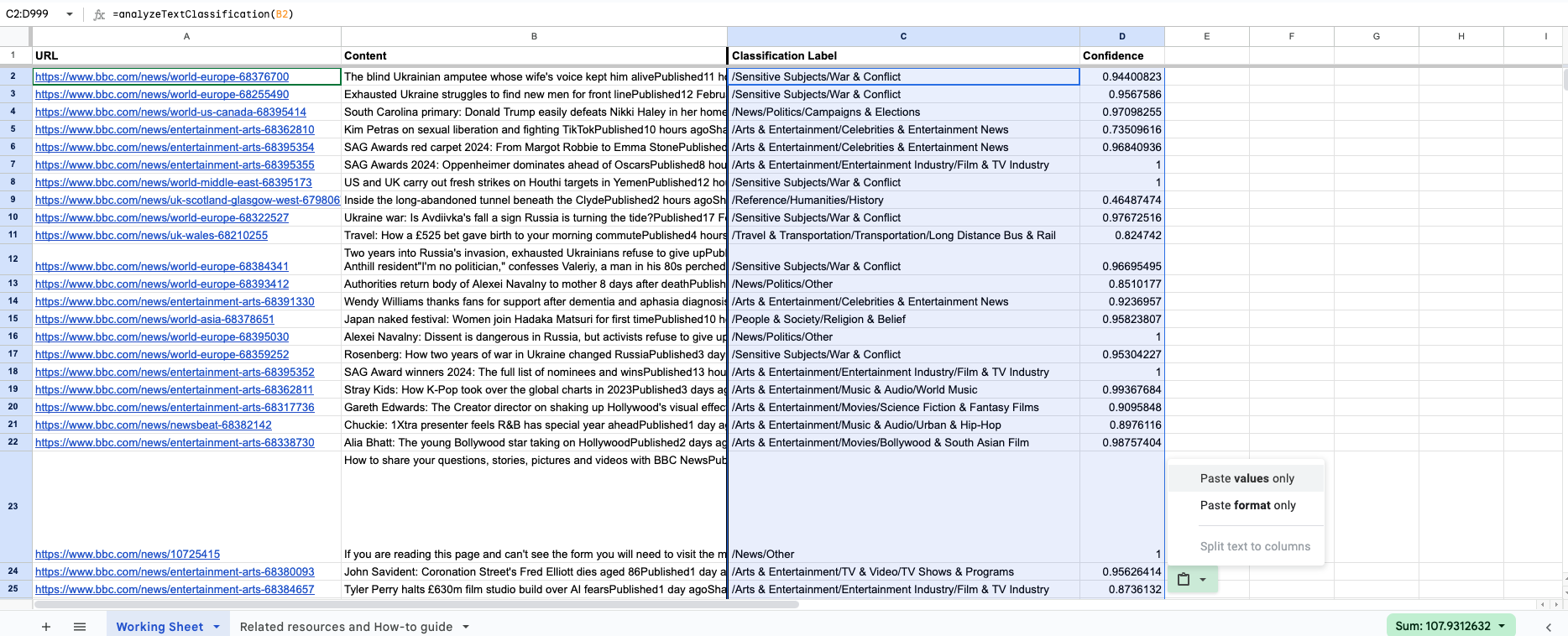1568x636 pixels.
Task: Click content cell about Kim Petras
Action: [534, 129]
